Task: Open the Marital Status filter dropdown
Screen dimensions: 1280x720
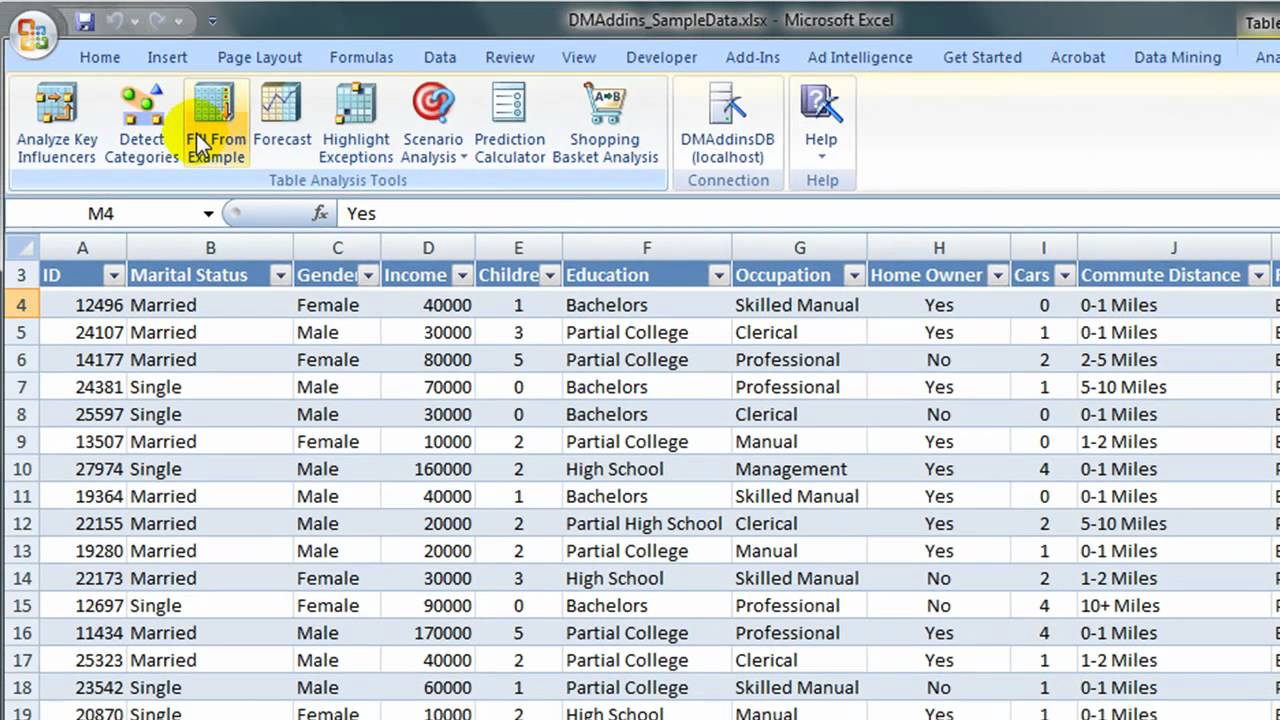Action: [281, 275]
